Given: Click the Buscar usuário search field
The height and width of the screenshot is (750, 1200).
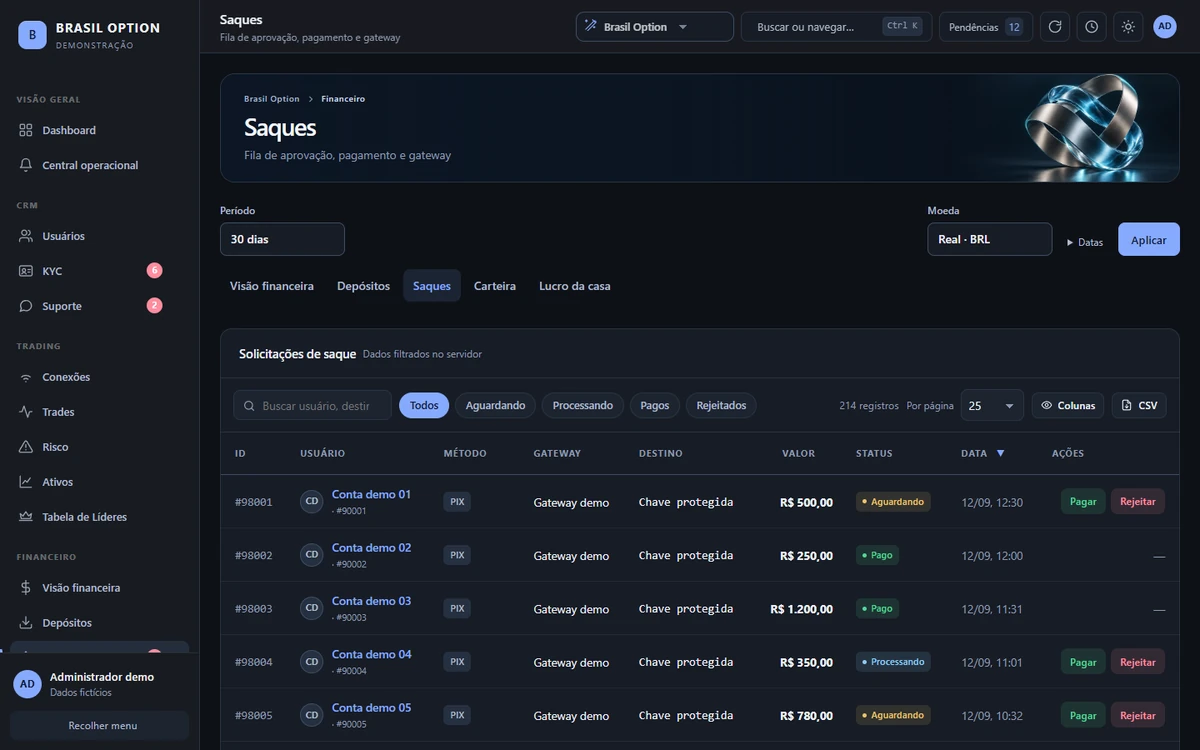Looking at the screenshot, I should pos(313,405).
